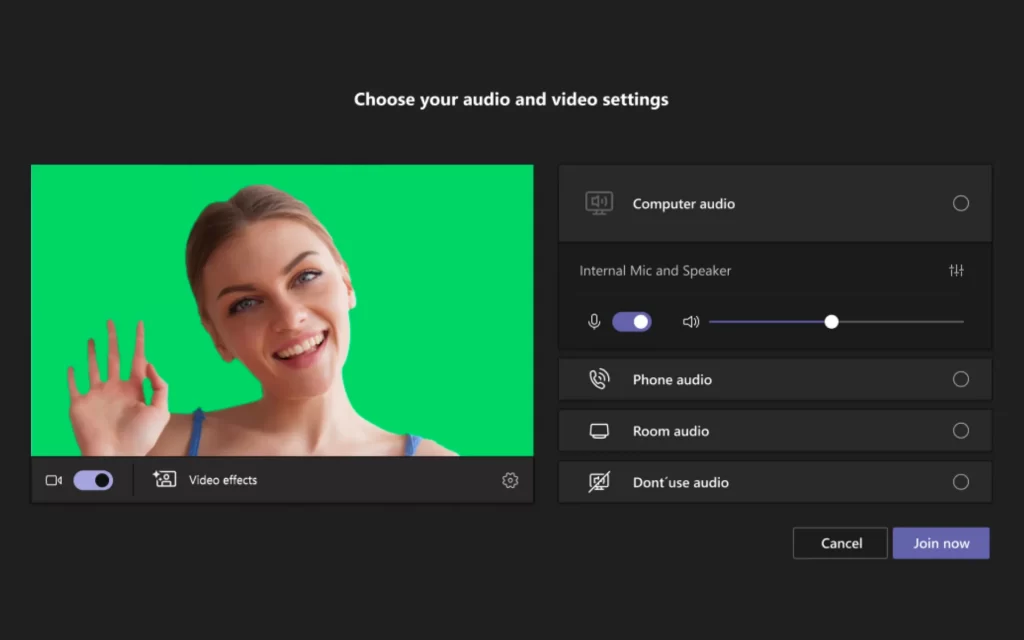Viewport: 1024px width, 640px height.
Task: Click the crossed-out audio icon
Action: (x=599, y=481)
